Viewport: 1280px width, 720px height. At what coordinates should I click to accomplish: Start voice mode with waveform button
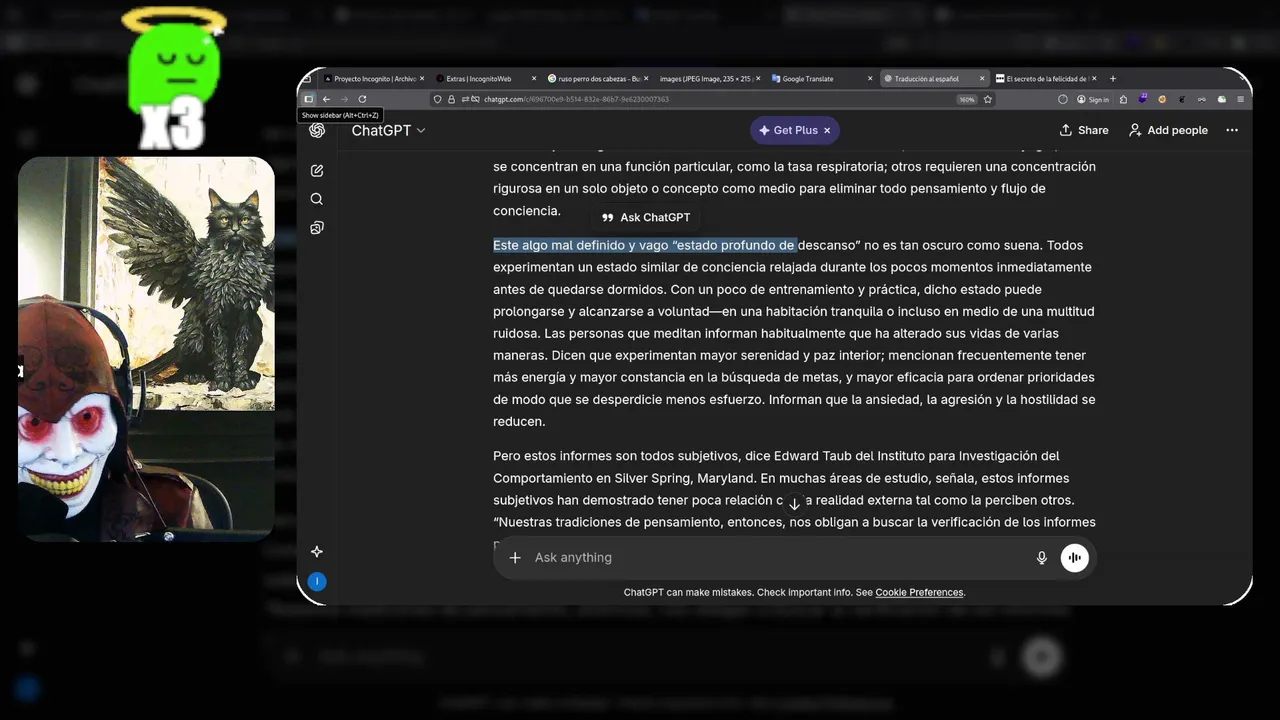click(1075, 558)
